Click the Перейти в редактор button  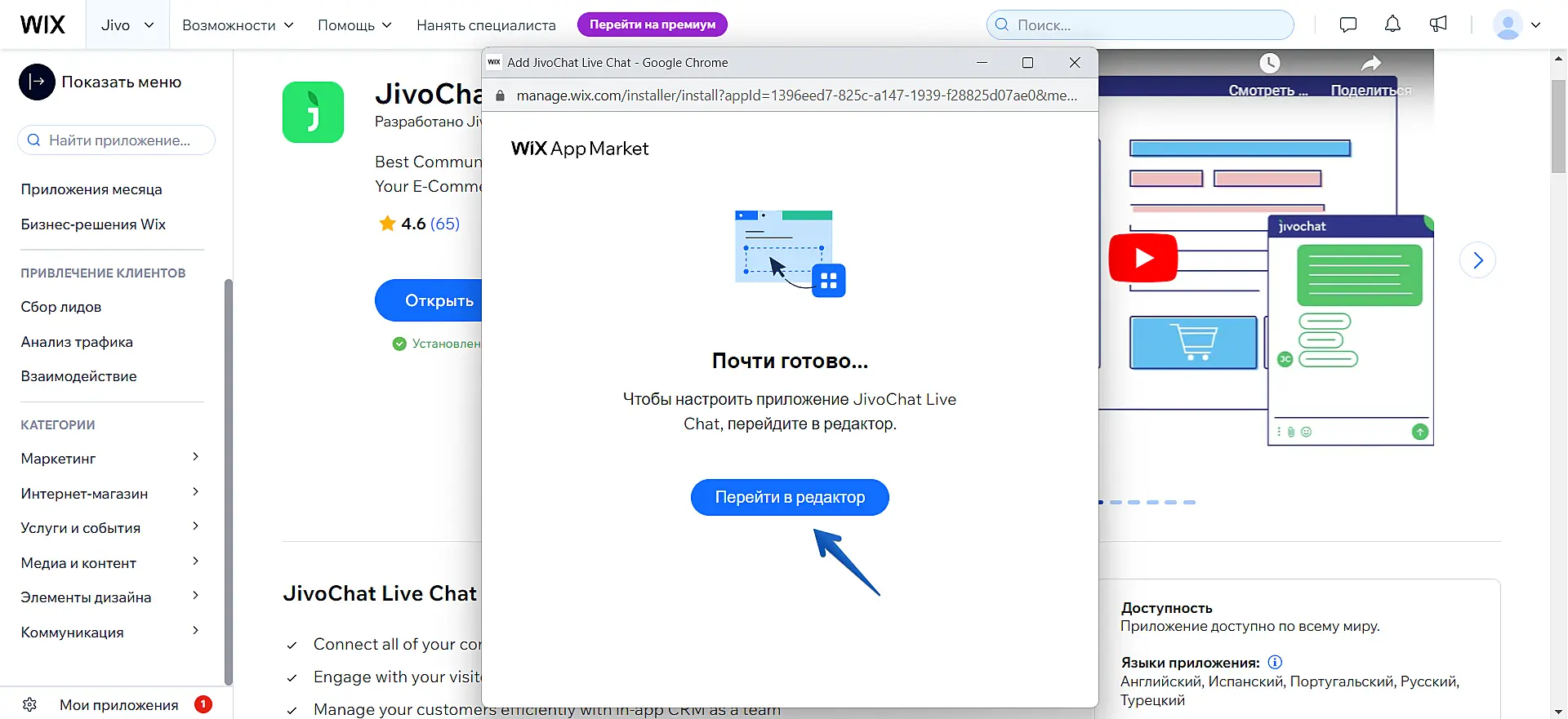point(790,497)
